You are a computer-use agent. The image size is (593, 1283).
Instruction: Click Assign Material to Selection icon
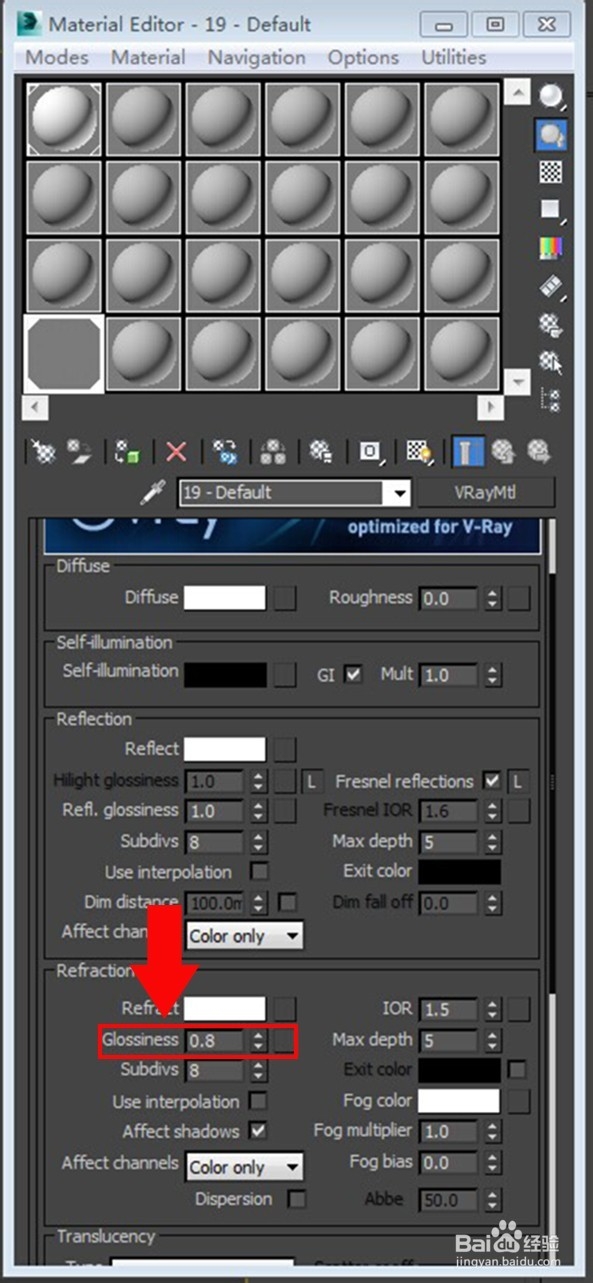127,453
